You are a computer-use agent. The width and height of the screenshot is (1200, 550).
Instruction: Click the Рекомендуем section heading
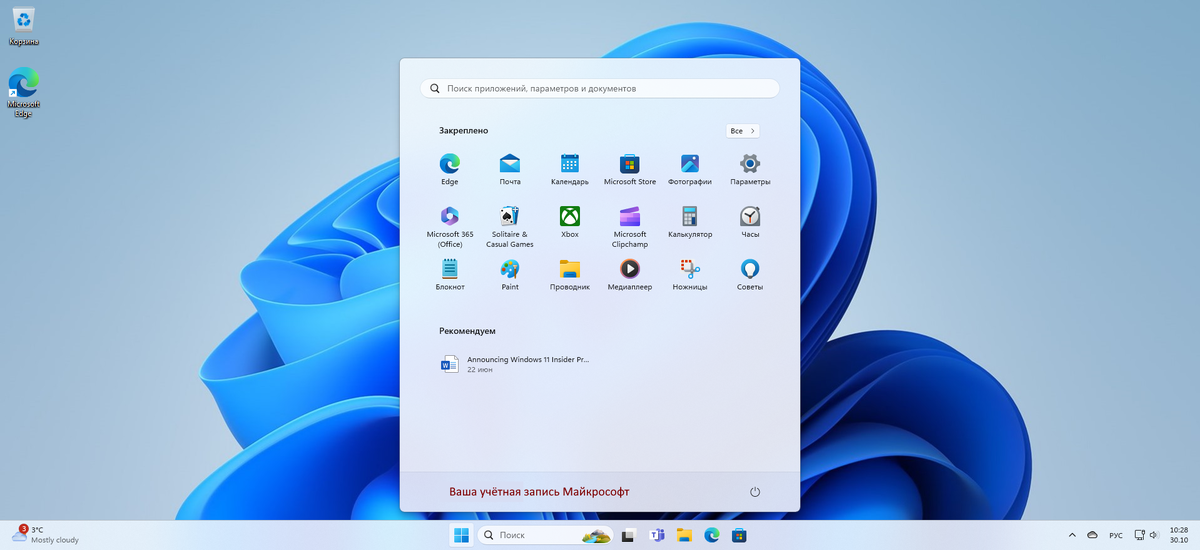[x=467, y=331]
